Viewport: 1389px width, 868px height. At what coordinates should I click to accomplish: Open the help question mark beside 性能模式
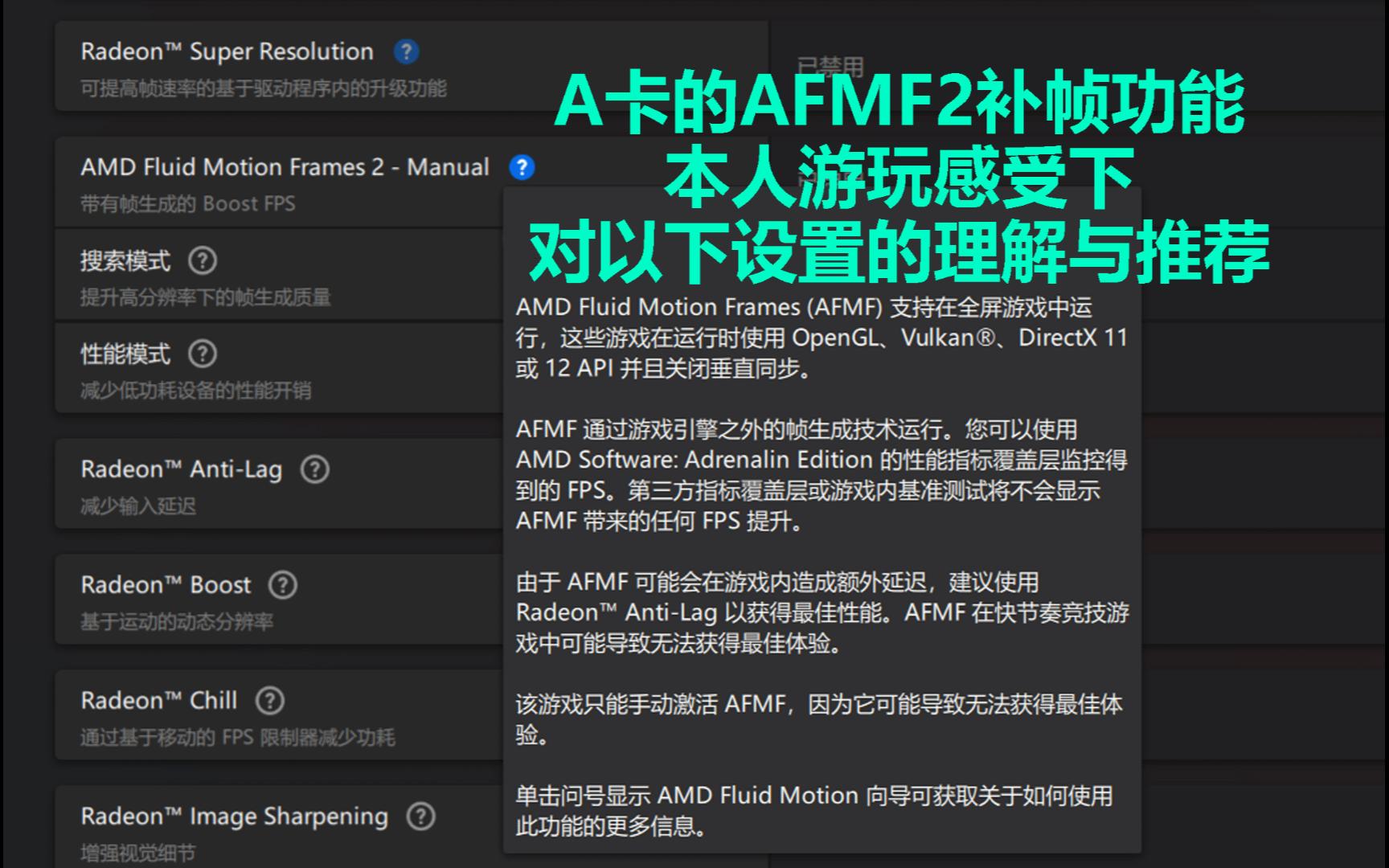pyautogui.click(x=203, y=354)
